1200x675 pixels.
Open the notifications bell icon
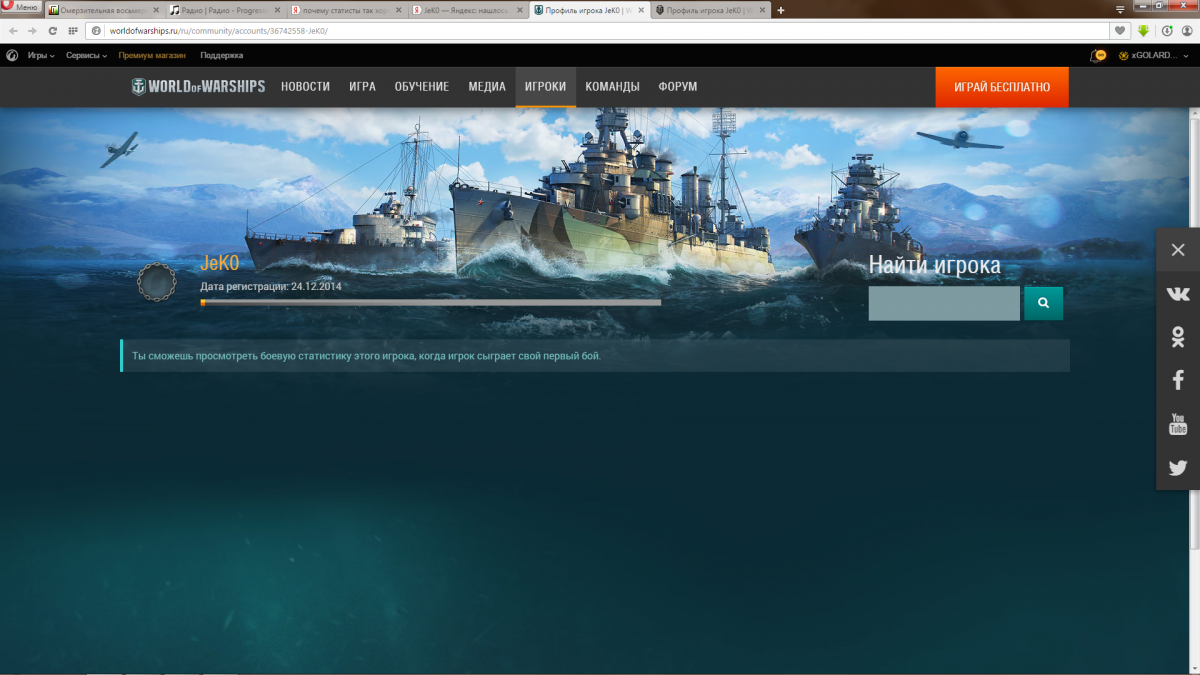pos(1099,56)
